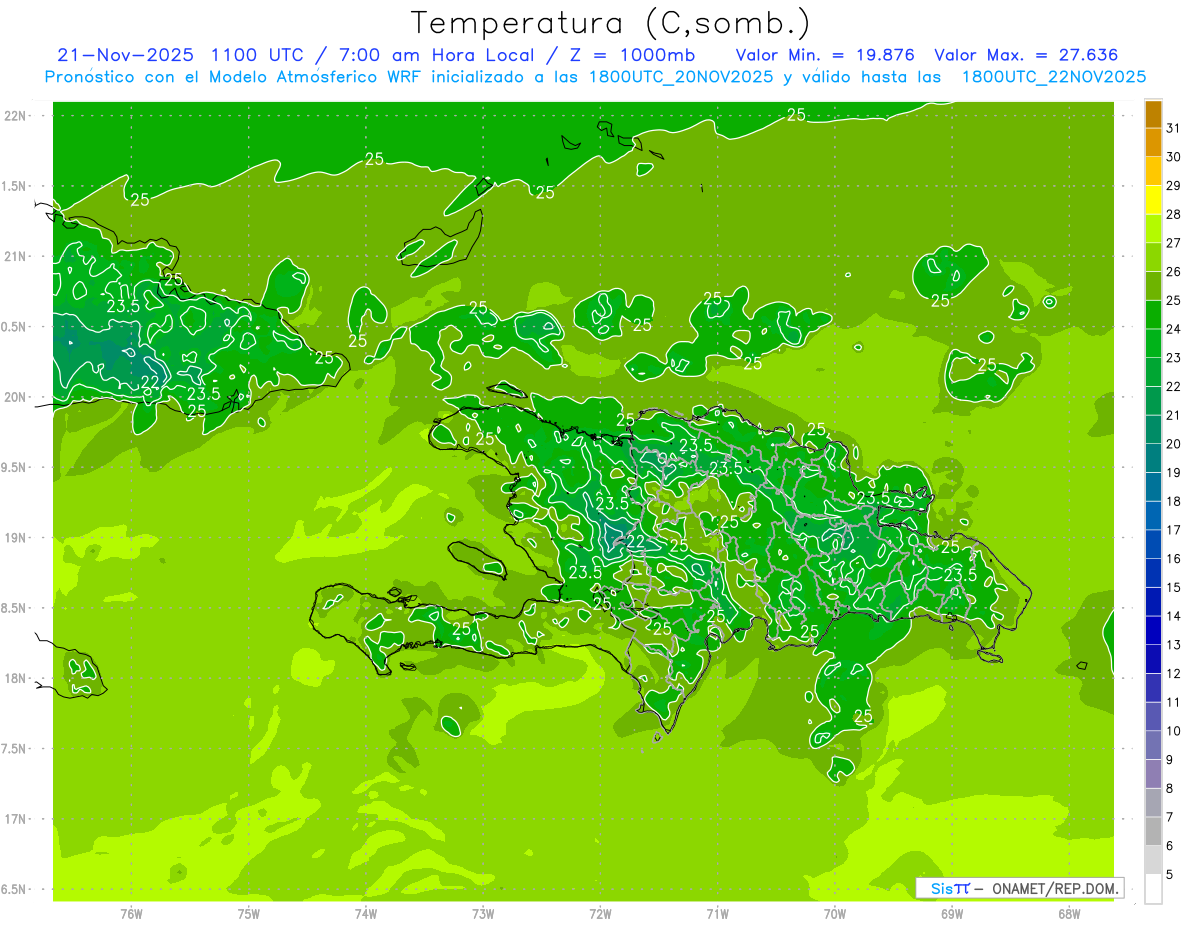Click the color bar label "29"
This screenshot has width=1200, height=927.
[1173, 186]
